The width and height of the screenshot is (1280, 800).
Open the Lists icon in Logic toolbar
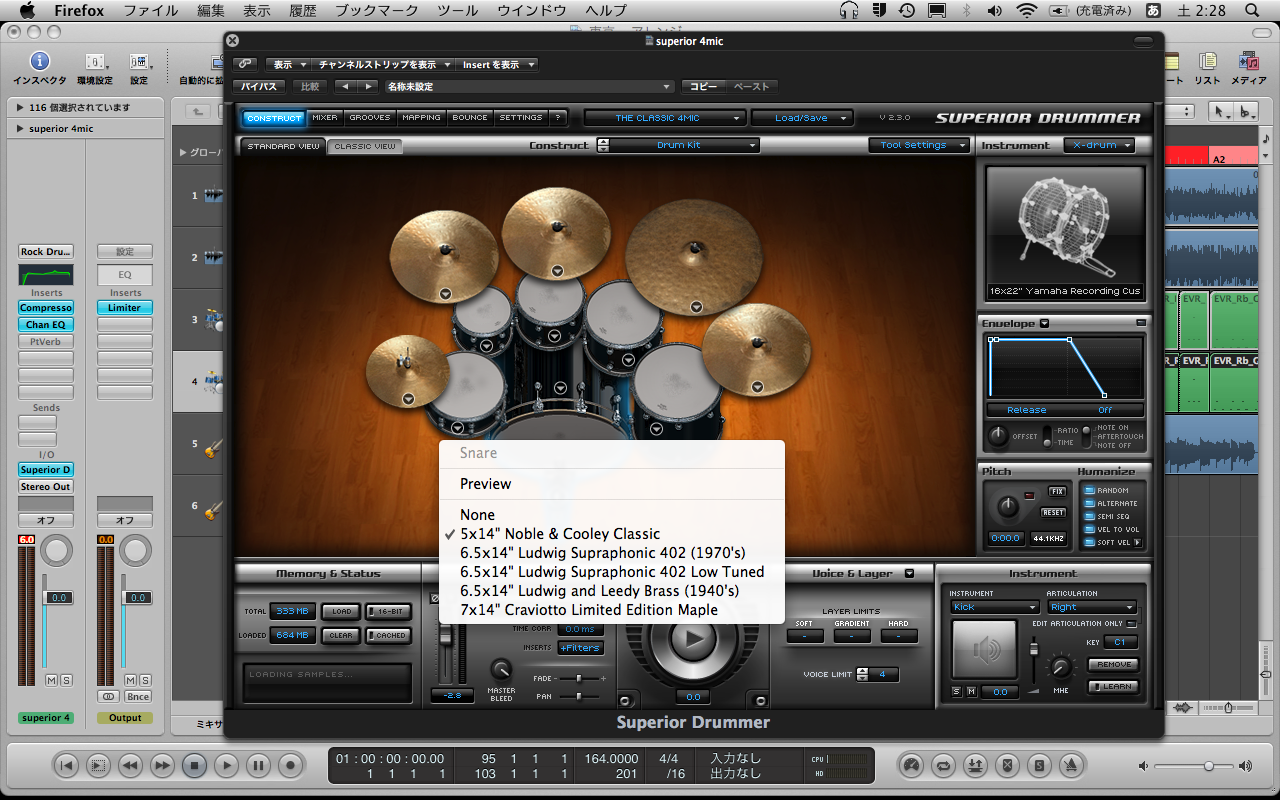[1207, 63]
